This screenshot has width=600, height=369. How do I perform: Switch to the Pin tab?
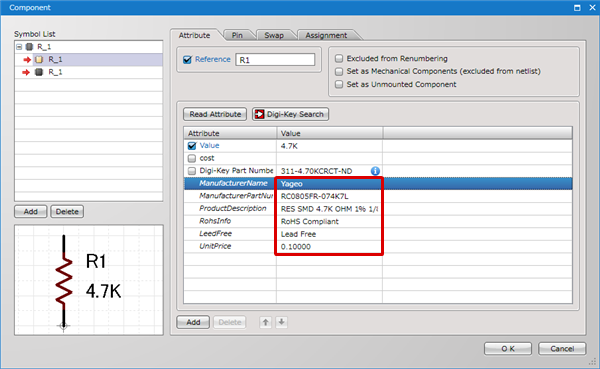237,35
